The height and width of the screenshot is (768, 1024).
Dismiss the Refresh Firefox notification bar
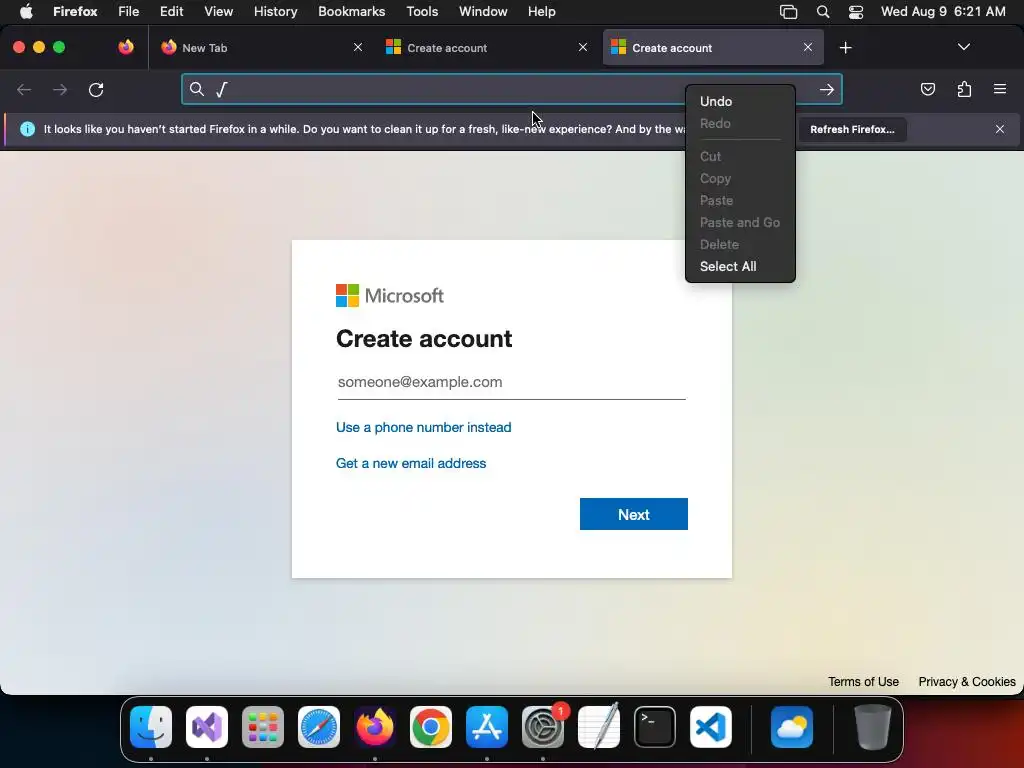[1000, 129]
